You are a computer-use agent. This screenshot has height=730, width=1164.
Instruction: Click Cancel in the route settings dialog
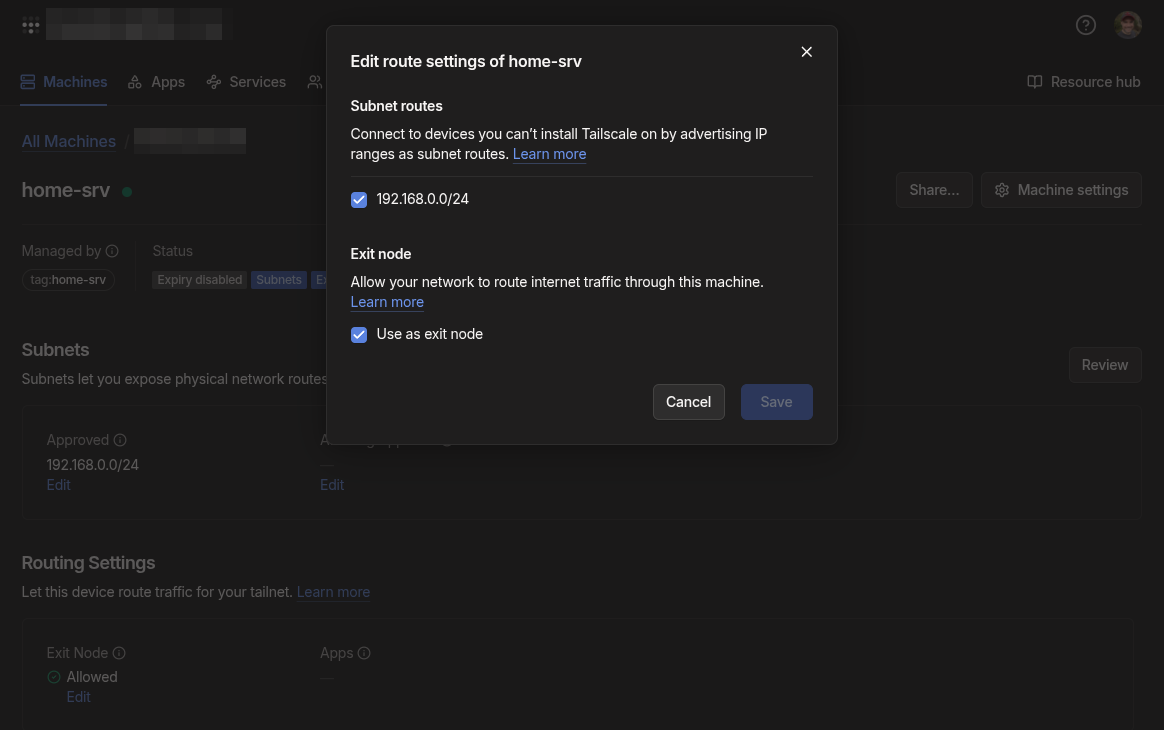(x=688, y=402)
